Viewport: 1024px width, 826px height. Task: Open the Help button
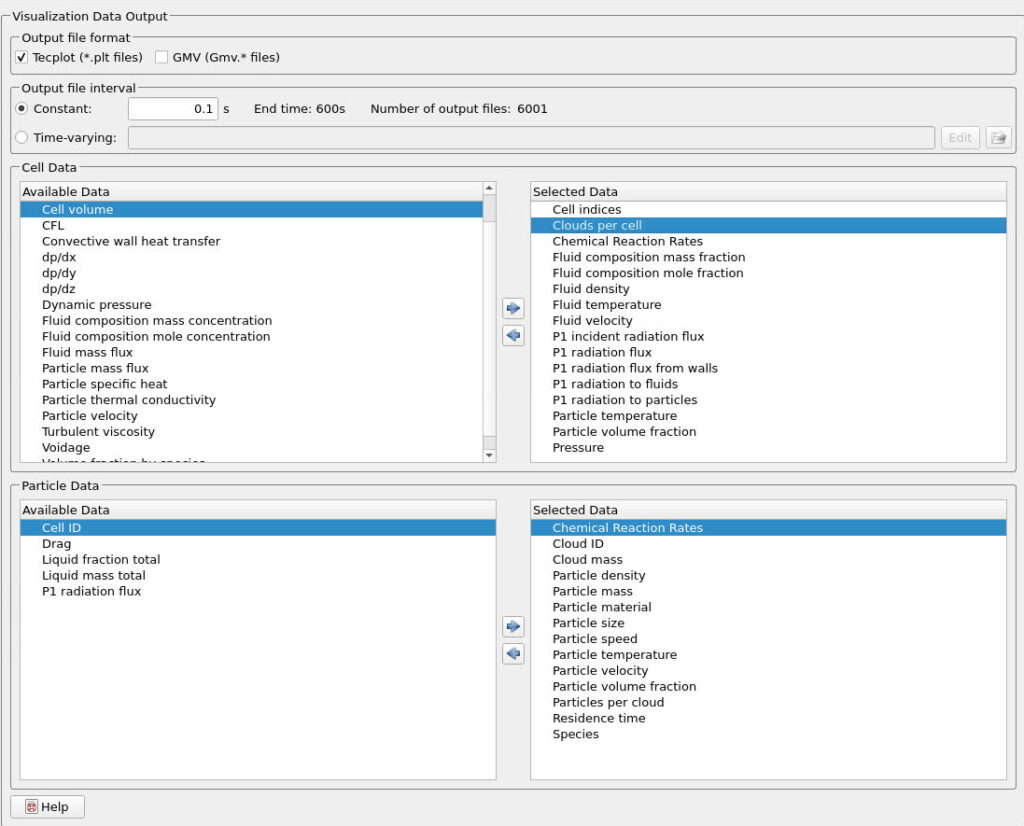(48, 807)
